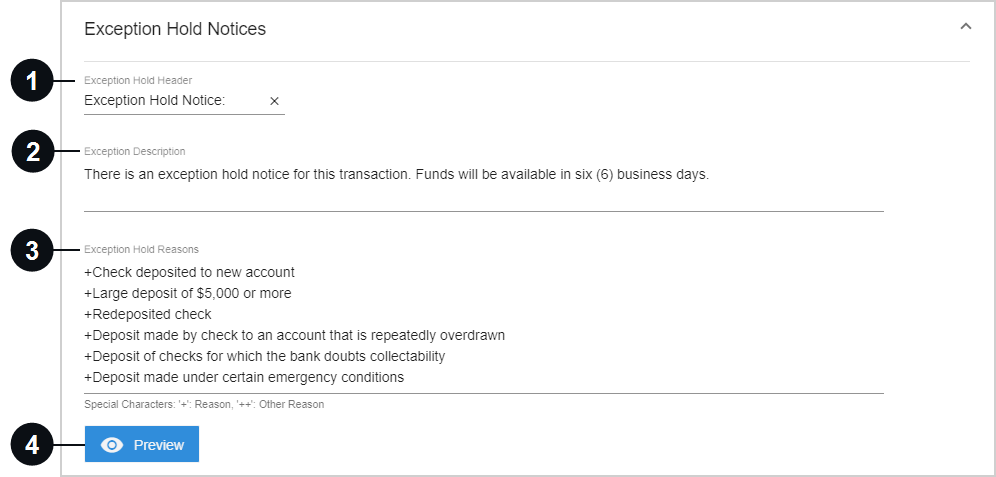Click the repeatedly overdrawn reason line

294,335
